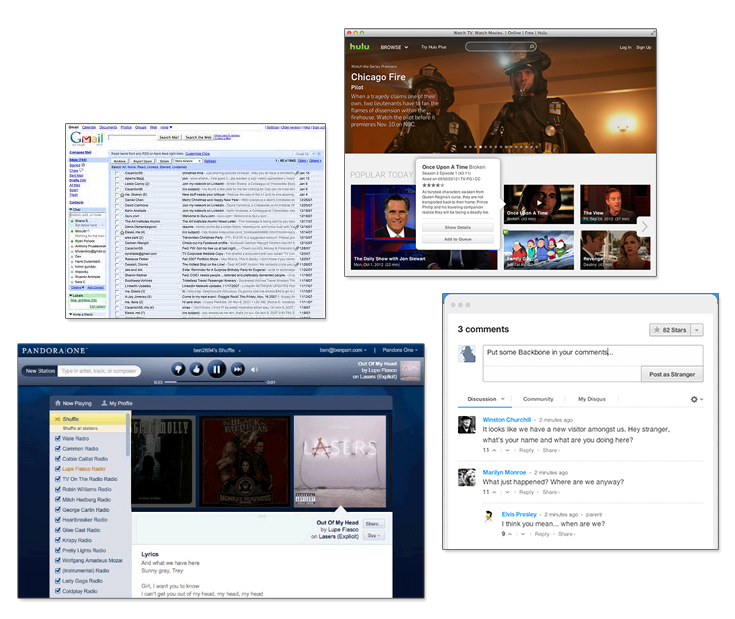Open the Disqus settings gear
Image resolution: width=735 pixels, height=619 pixels.
click(x=694, y=399)
